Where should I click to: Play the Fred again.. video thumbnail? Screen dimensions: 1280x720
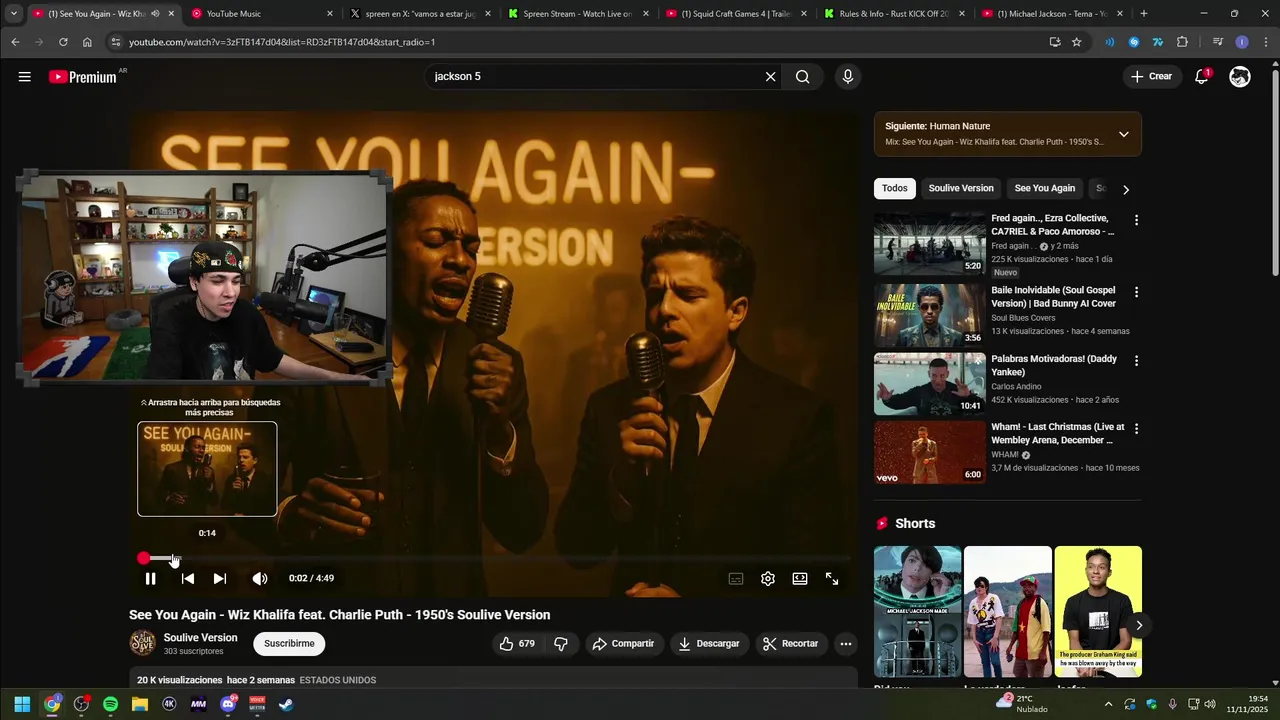[930, 243]
